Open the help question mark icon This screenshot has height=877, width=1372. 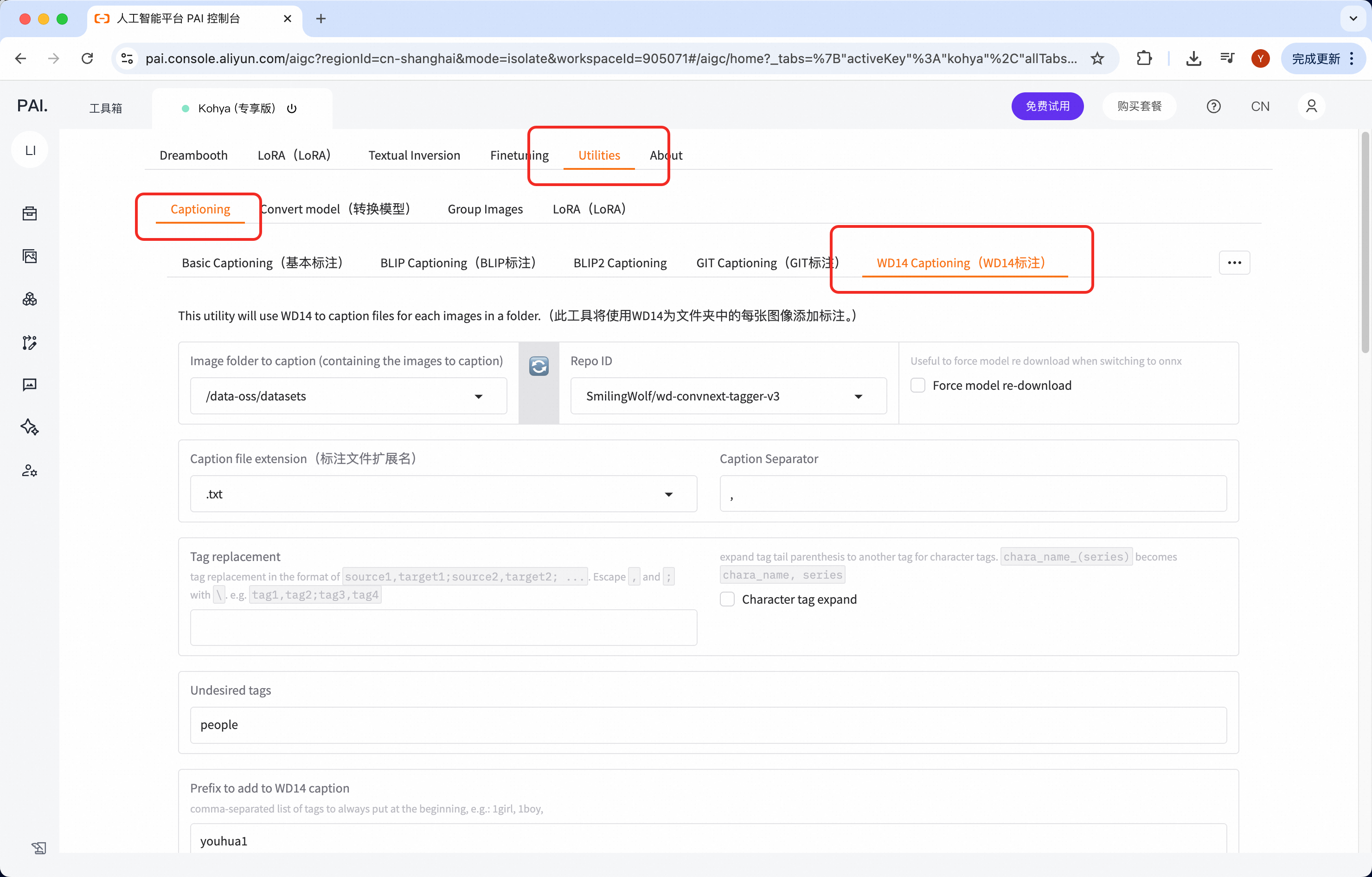(x=1213, y=107)
